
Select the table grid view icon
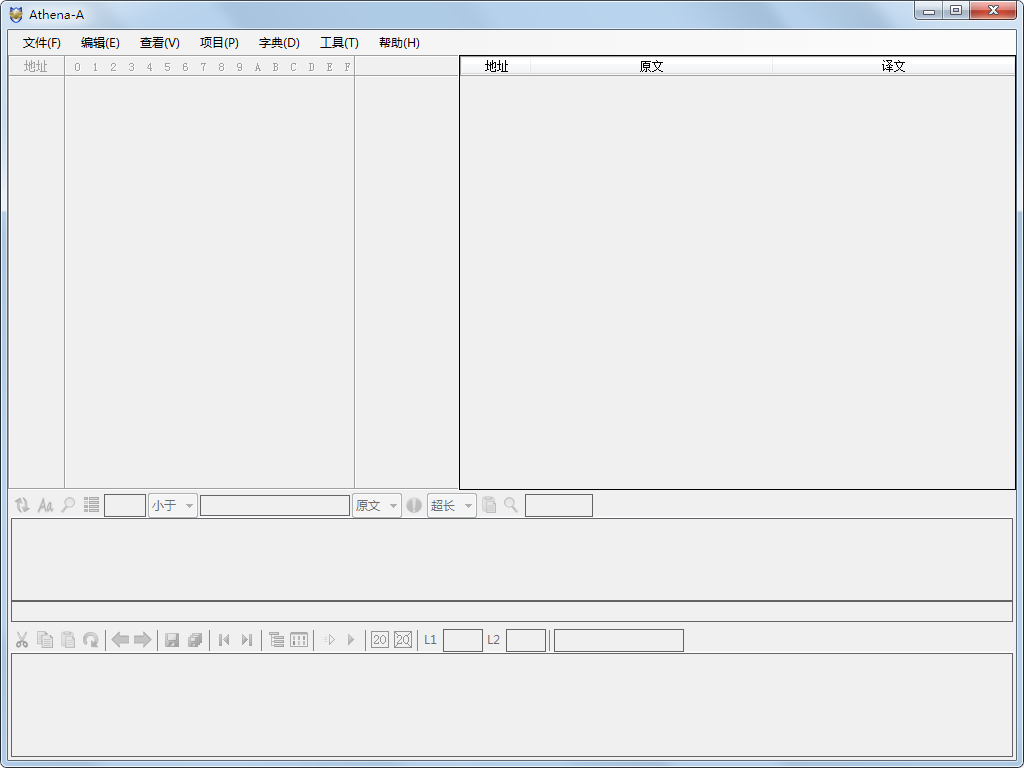point(300,639)
